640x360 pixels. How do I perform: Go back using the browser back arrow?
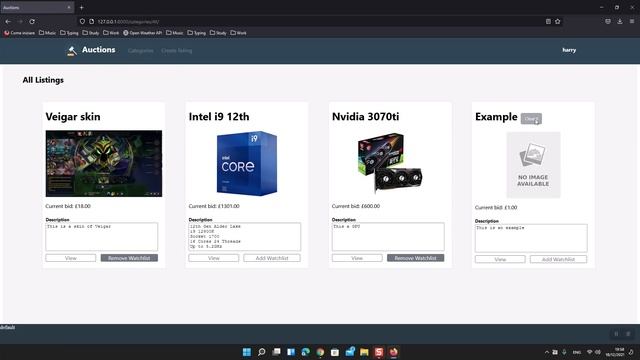[8, 21]
